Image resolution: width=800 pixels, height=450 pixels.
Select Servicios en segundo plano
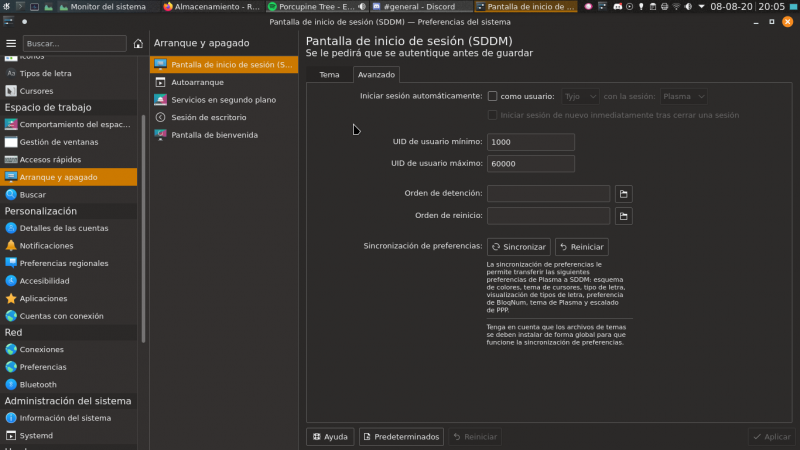coord(224,100)
